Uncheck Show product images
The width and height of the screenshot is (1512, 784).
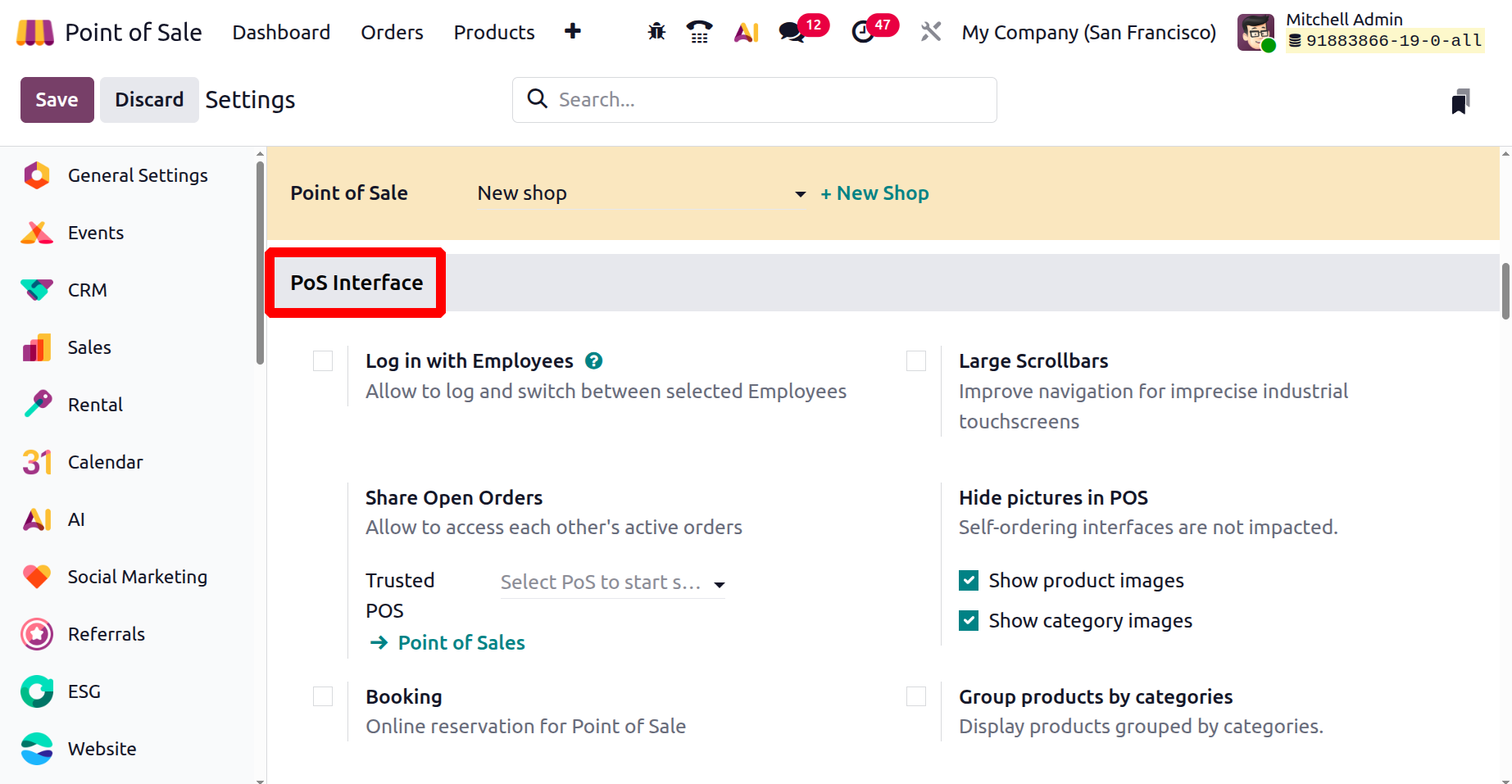click(x=969, y=581)
